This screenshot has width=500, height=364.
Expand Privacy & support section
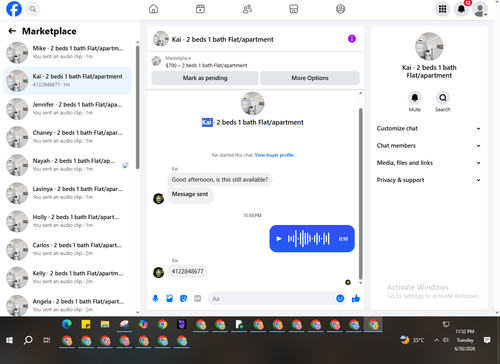(429, 180)
